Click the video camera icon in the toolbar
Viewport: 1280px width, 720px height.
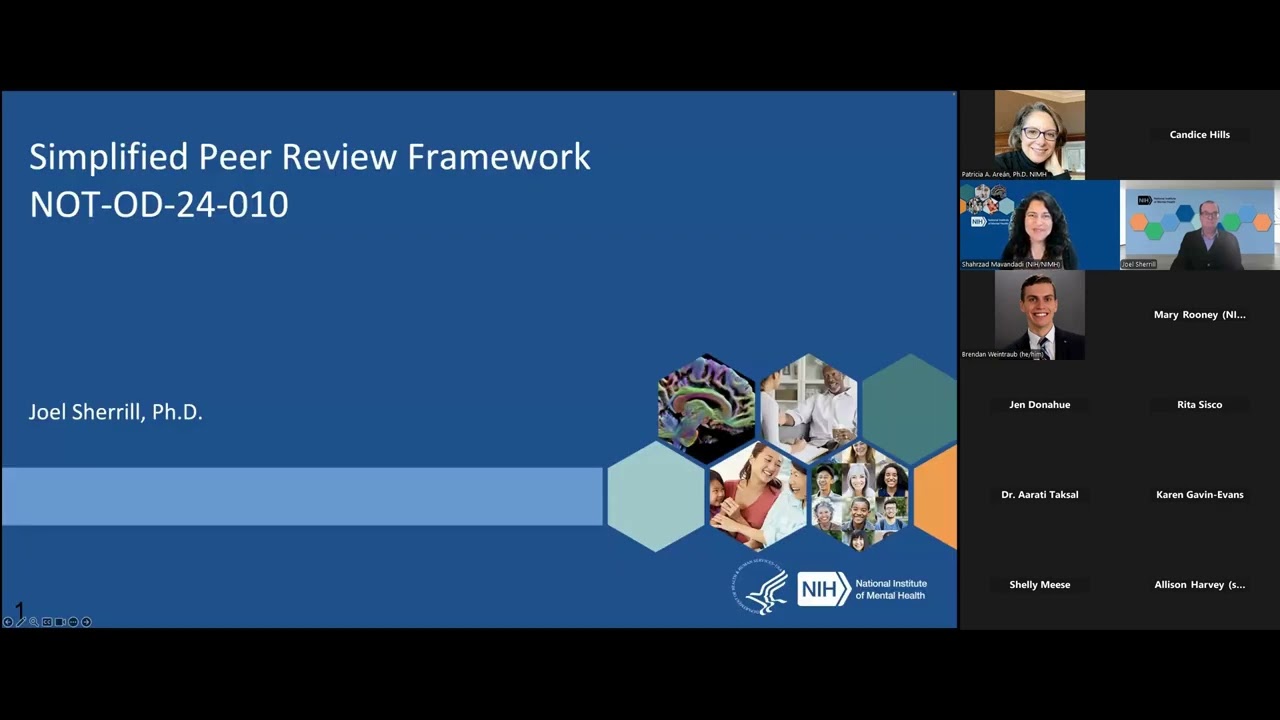pyautogui.click(x=60, y=621)
